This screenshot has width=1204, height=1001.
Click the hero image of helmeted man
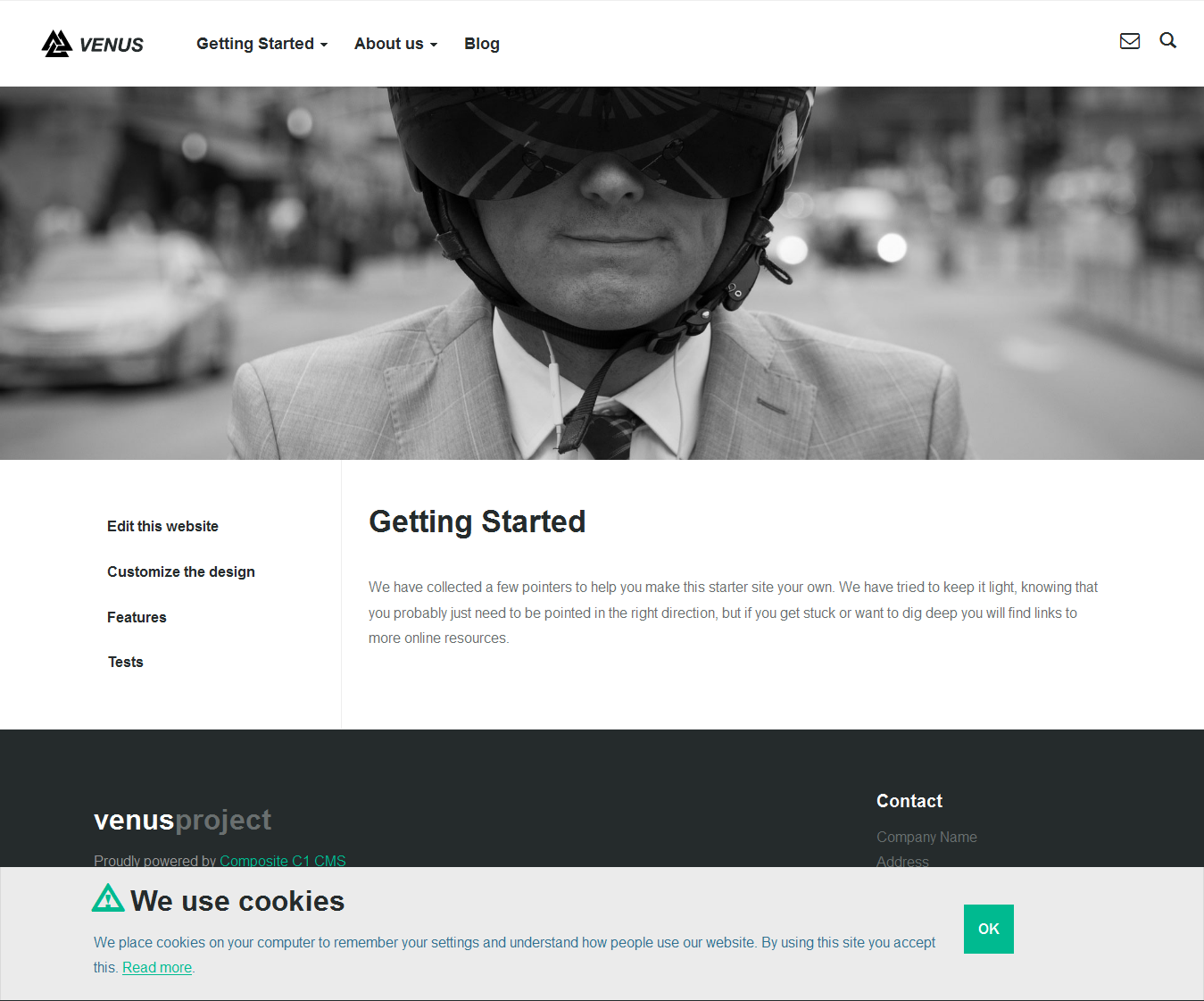(x=602, y=273)
